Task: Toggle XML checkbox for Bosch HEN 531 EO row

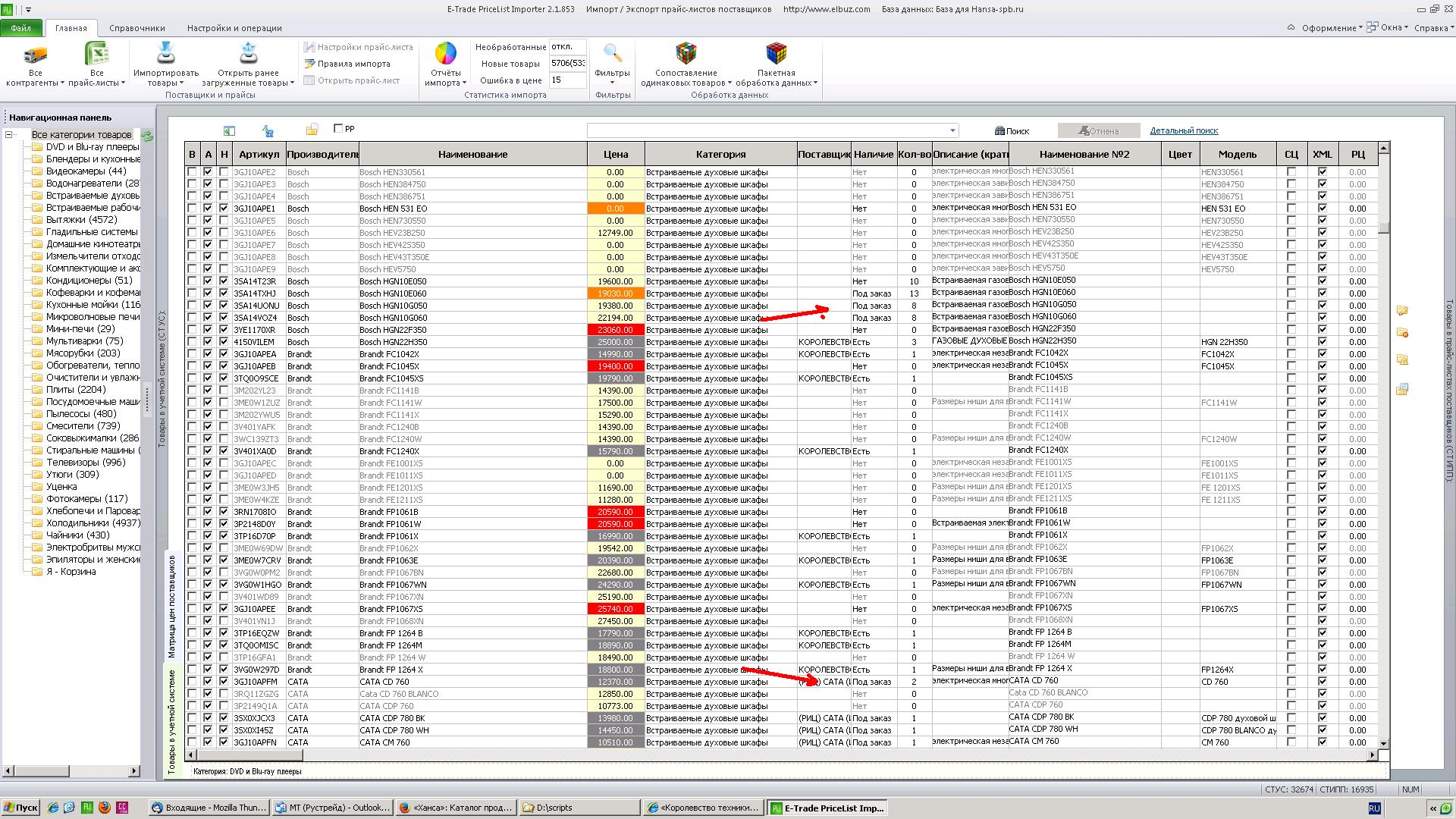Action: (1323, 209)
